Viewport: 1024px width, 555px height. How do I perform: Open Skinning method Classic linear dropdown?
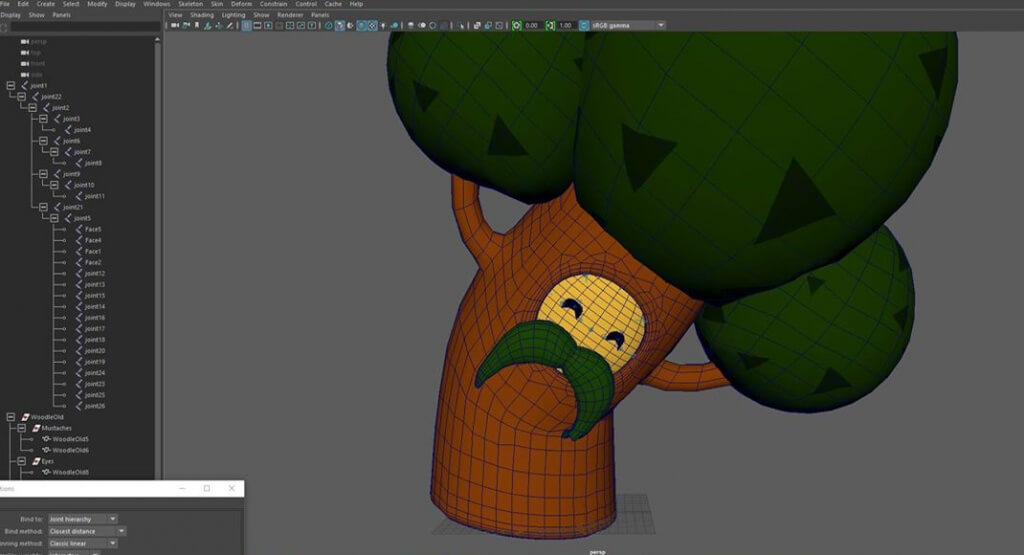[82, 543]
